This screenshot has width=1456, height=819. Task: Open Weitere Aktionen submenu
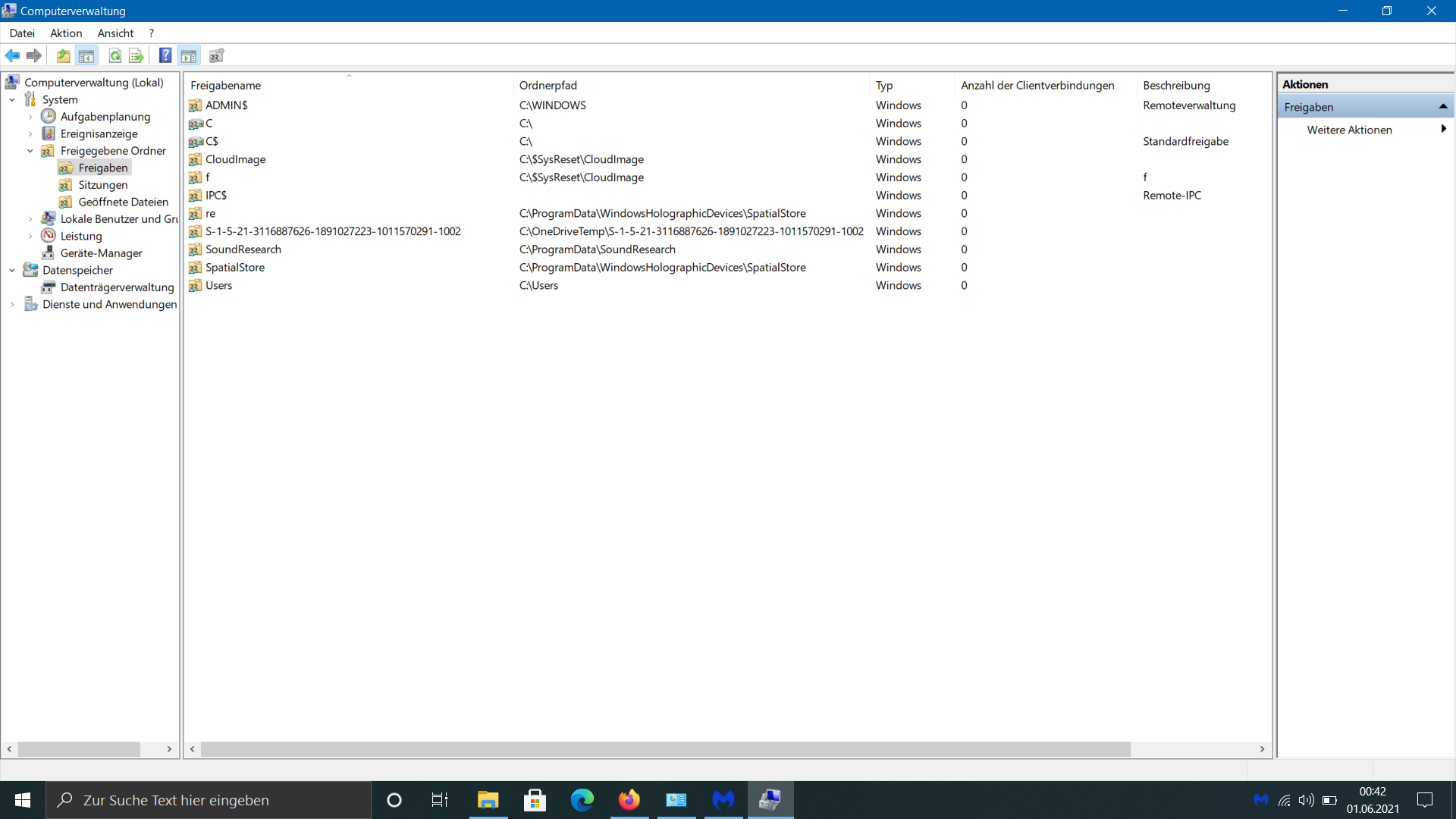pyautogui.click(x=1349, y=130)
